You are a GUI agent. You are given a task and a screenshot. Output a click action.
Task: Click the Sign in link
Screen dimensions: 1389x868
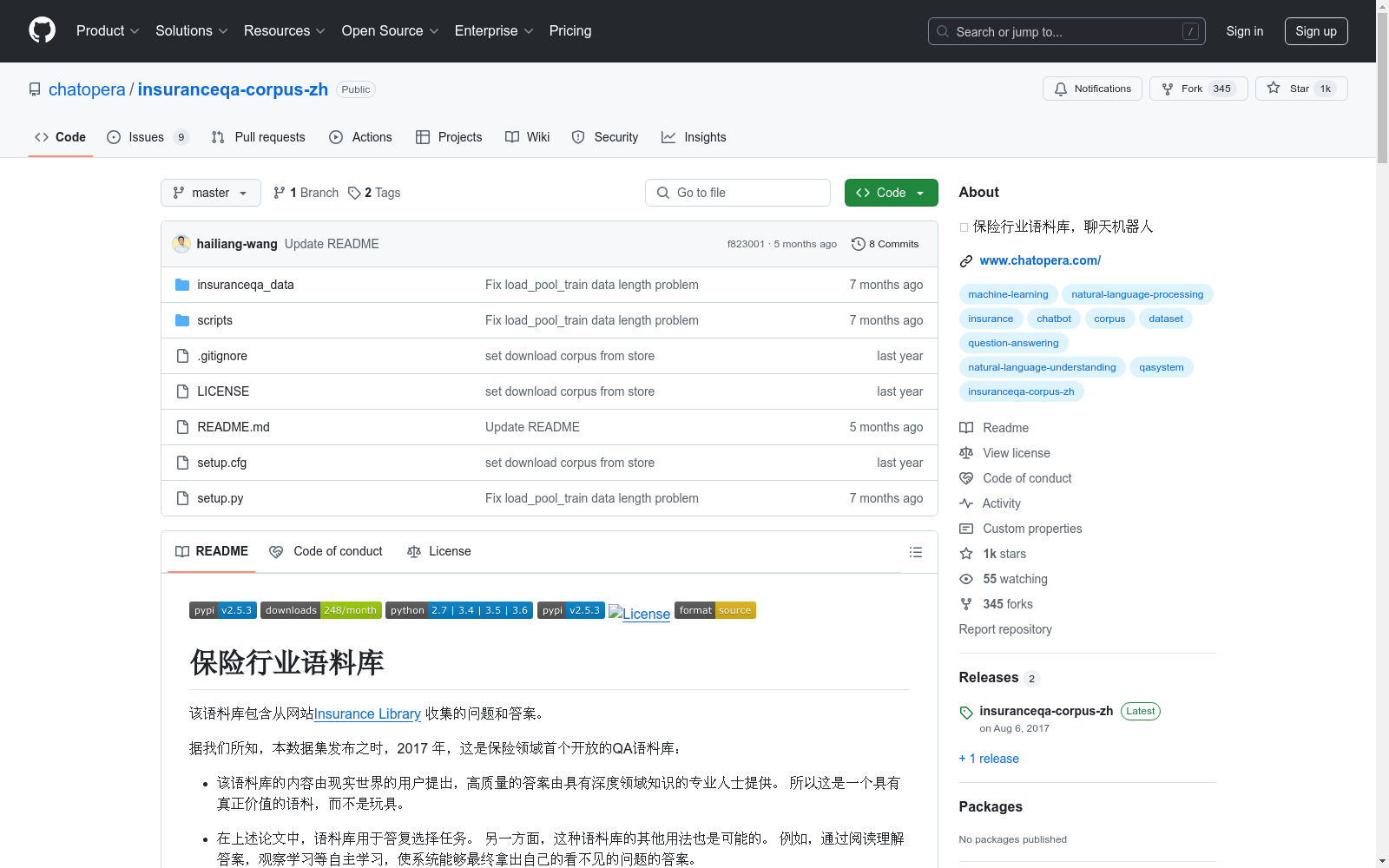point(1245,31)
